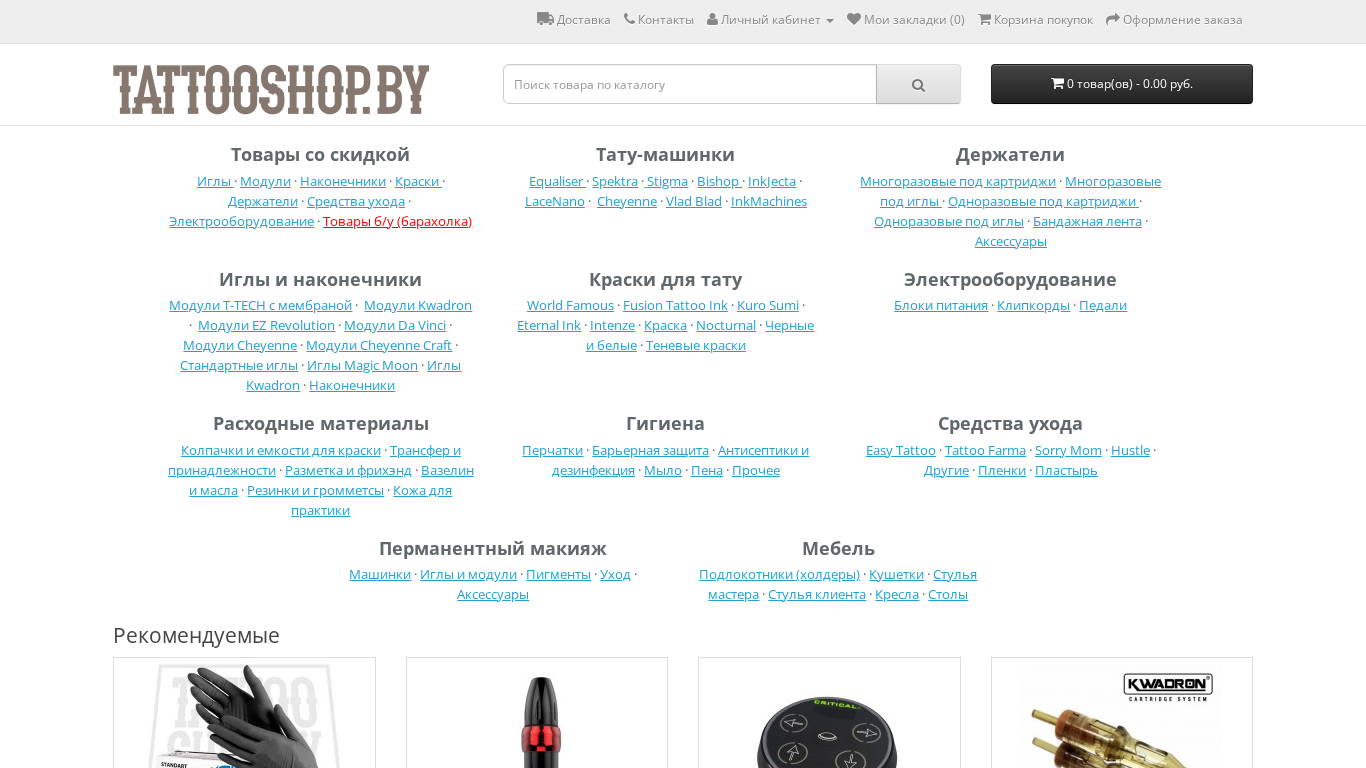The image size is (1366, 768).
Task: Expand the Личный кабинет dropdown
Action: pyautogui.click(x=770, y=19)
